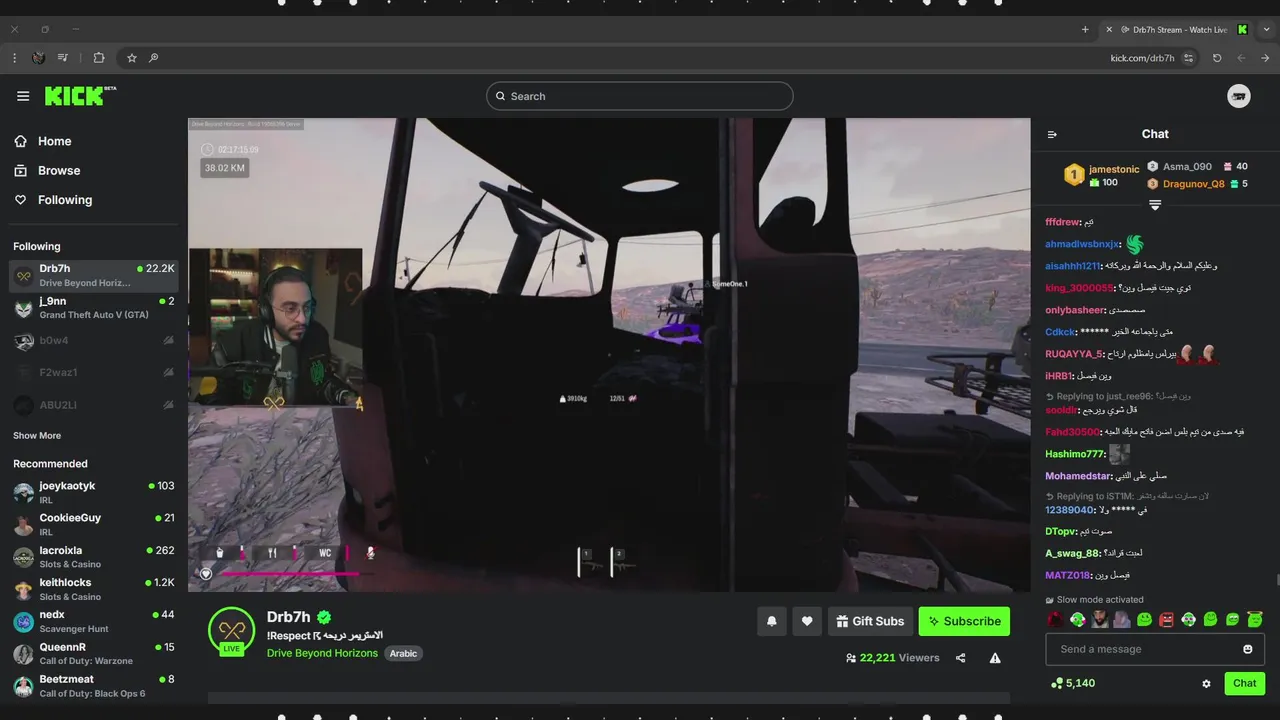Open the tab search dropdown chevron
The image size is (1280, 720).
1266,30
